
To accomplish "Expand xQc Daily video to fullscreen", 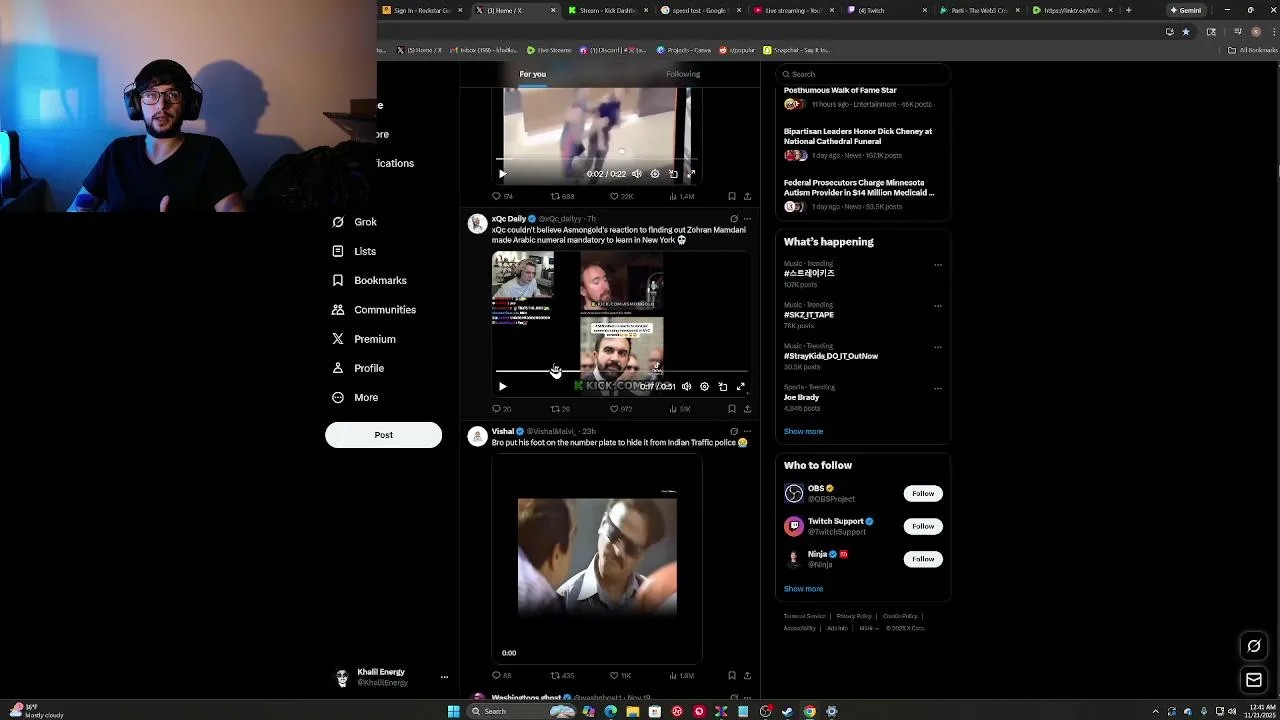I will click(x=741, y=386).
